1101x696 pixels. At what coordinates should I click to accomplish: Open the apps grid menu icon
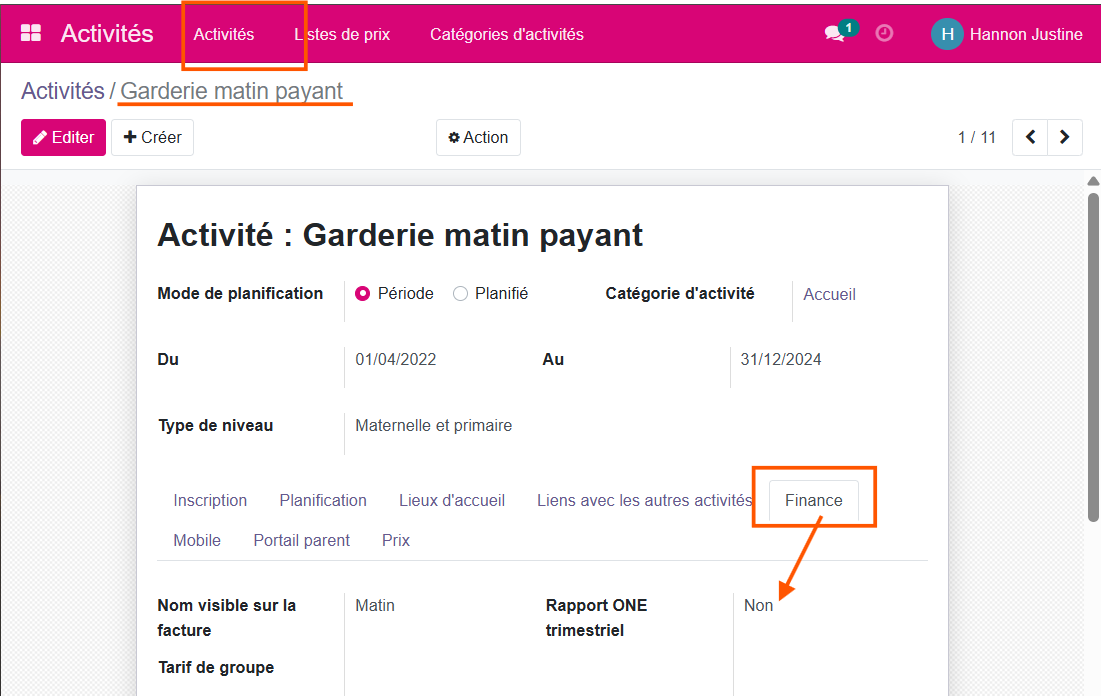point(31,34)
